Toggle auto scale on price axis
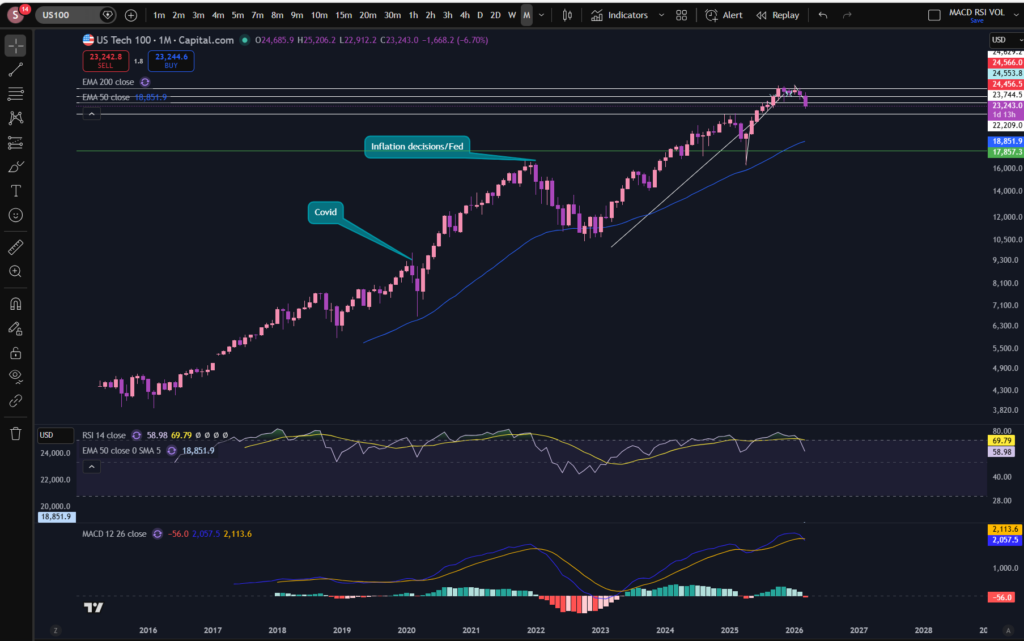 tap(1008, 631)
